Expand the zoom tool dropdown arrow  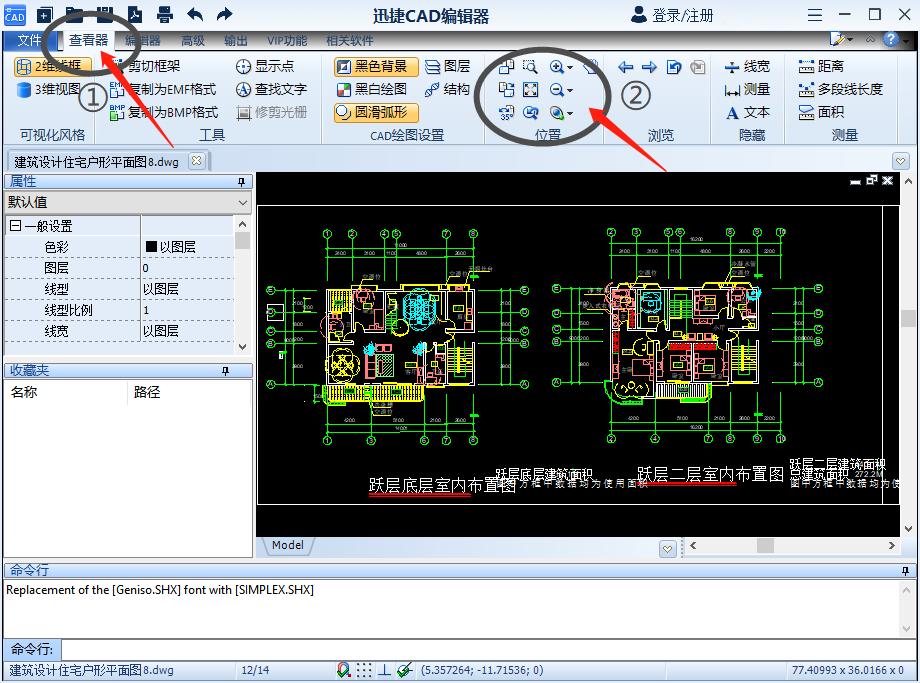[x=572, y=68]
